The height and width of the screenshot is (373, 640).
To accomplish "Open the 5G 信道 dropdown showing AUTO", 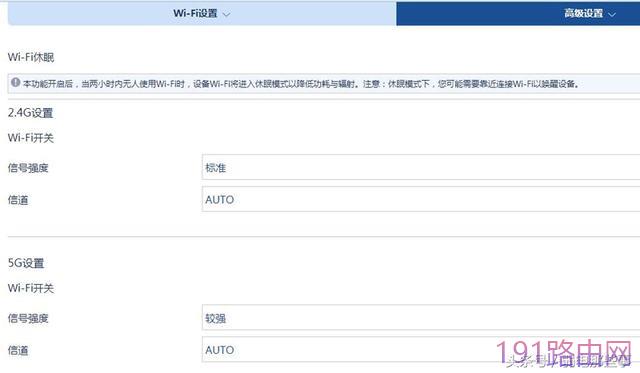I will (421, 350).
